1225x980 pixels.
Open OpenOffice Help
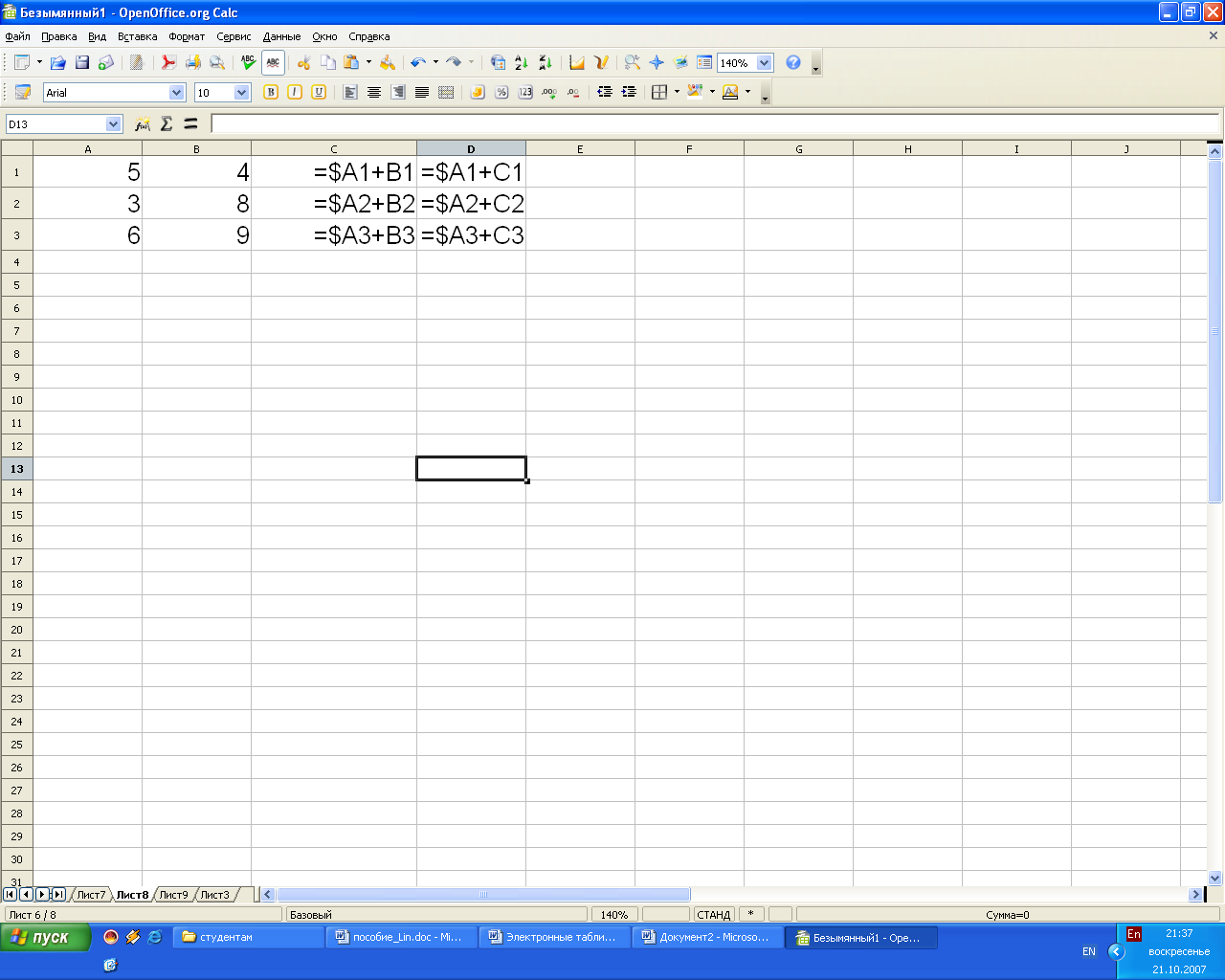click(793, 63)
